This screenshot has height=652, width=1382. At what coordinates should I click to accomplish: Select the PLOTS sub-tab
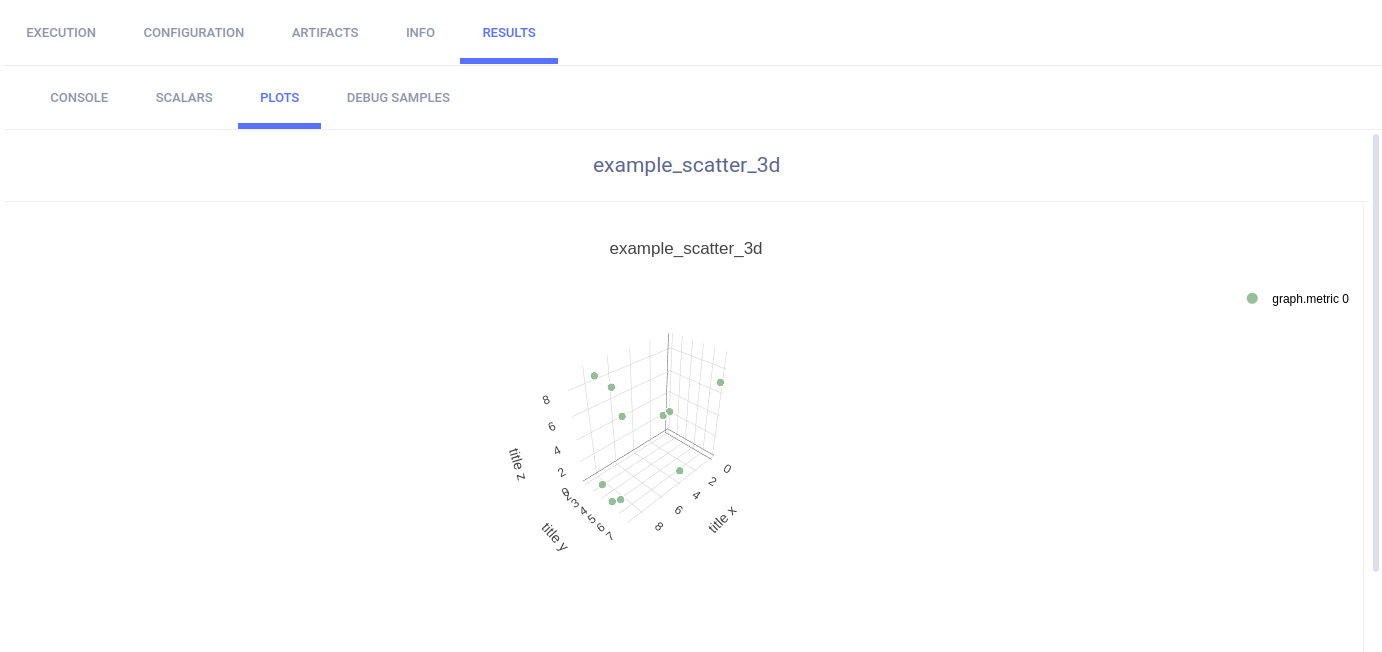(279, 97)
